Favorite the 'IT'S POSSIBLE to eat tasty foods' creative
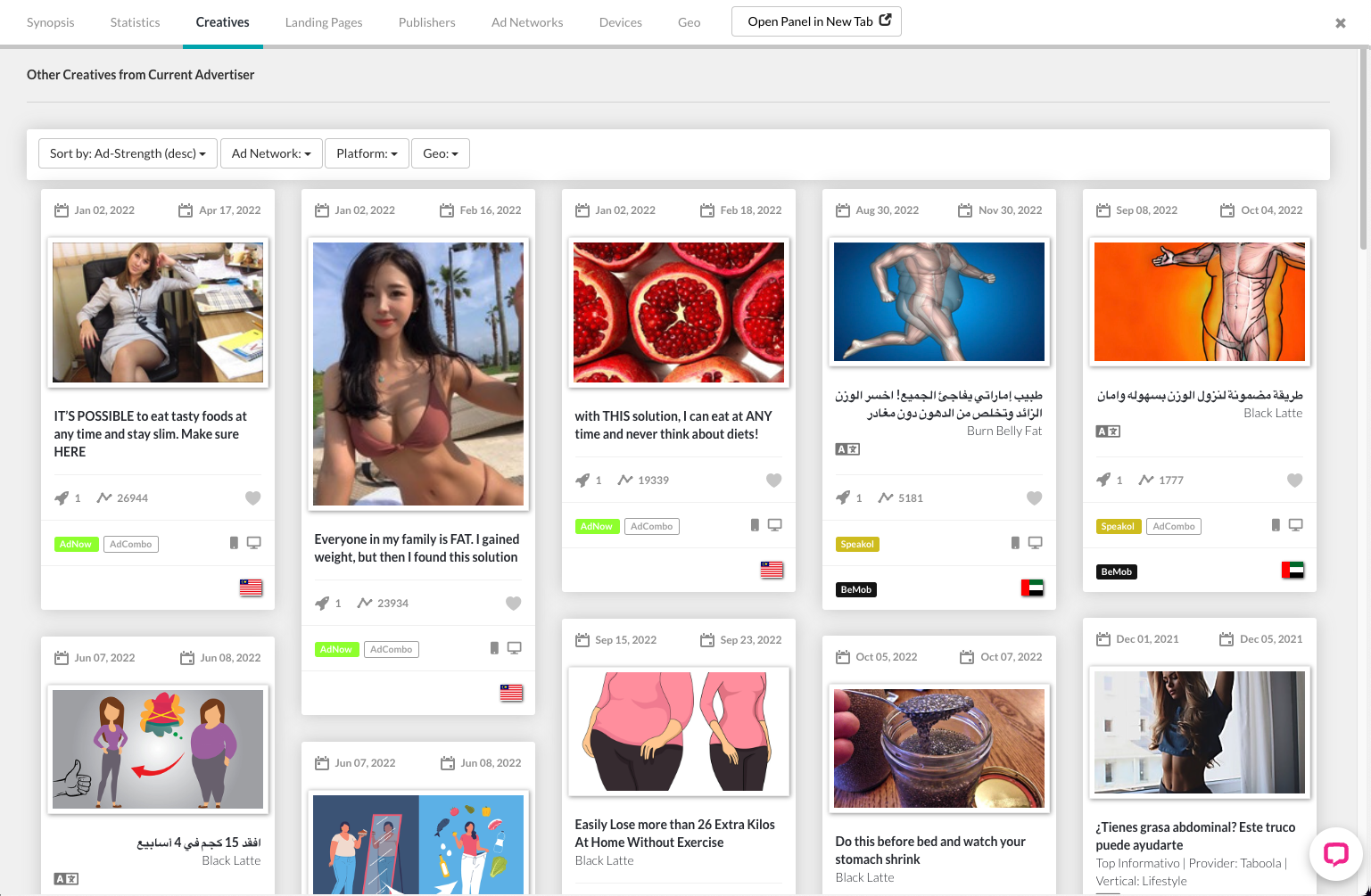1371x896 pixels. 252,497
